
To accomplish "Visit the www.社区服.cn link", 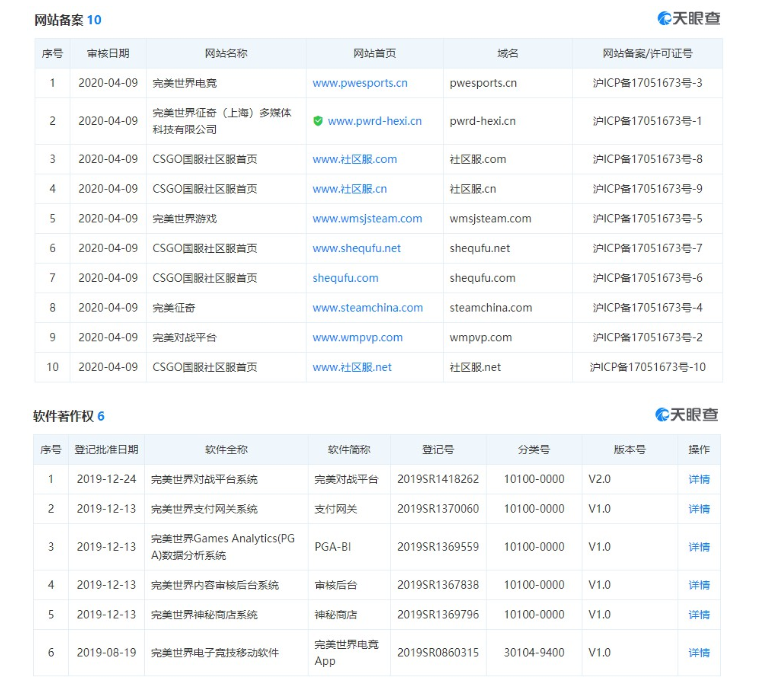I will pyautogui.click(x=350, y=189).
